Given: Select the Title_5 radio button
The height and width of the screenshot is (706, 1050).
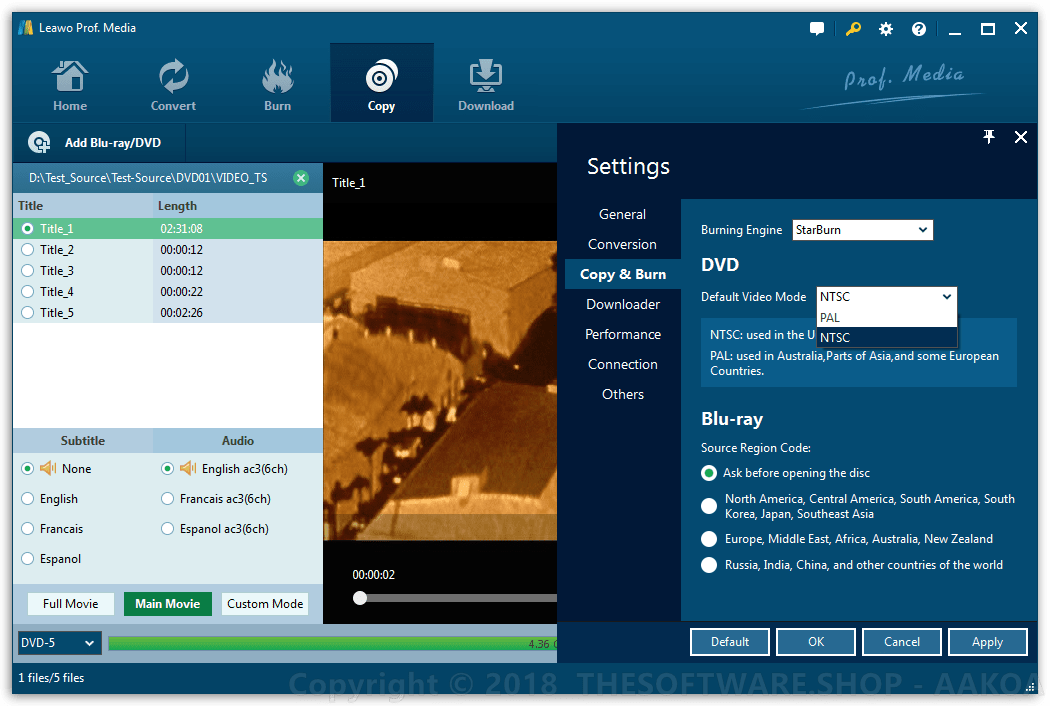Looking at the screenshot, I should click(x=27, y=313).
